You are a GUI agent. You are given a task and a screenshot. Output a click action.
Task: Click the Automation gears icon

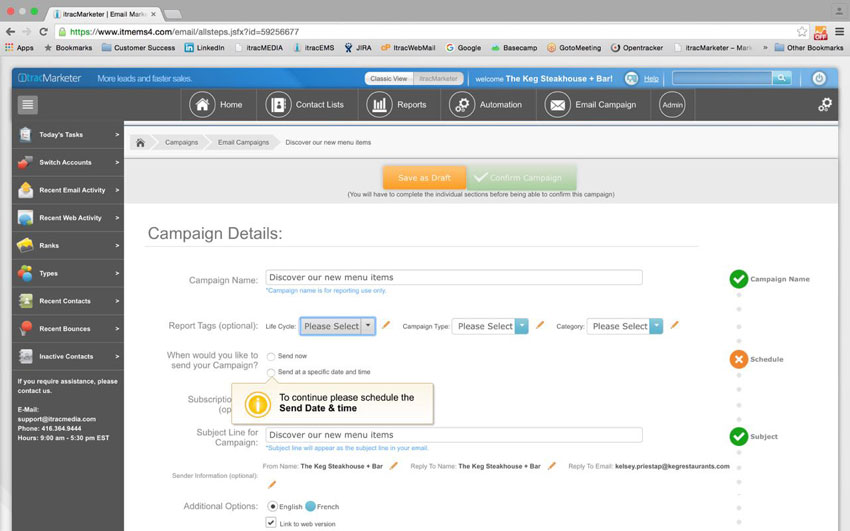[461, 105]
